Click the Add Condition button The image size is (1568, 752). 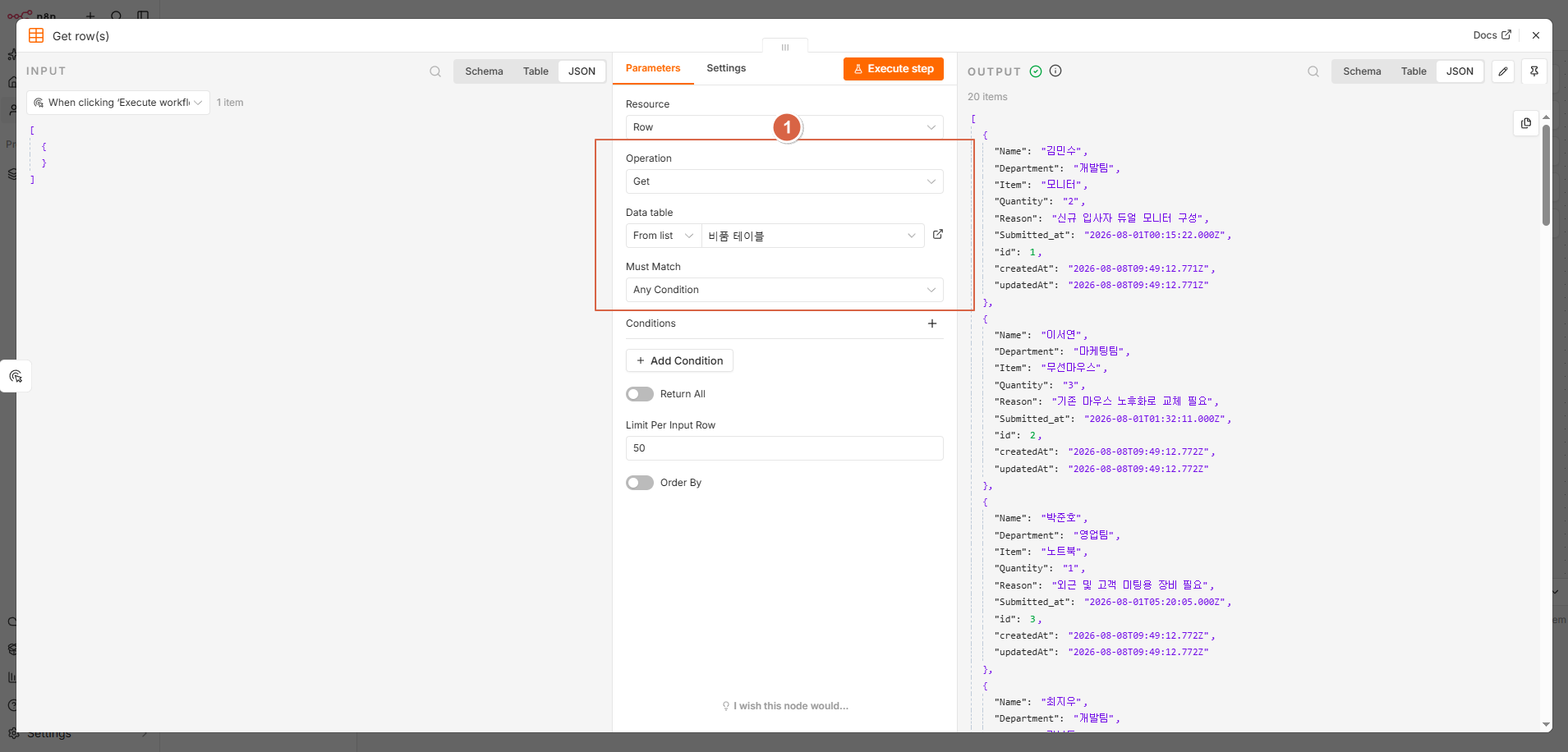[x=679, y=360]
